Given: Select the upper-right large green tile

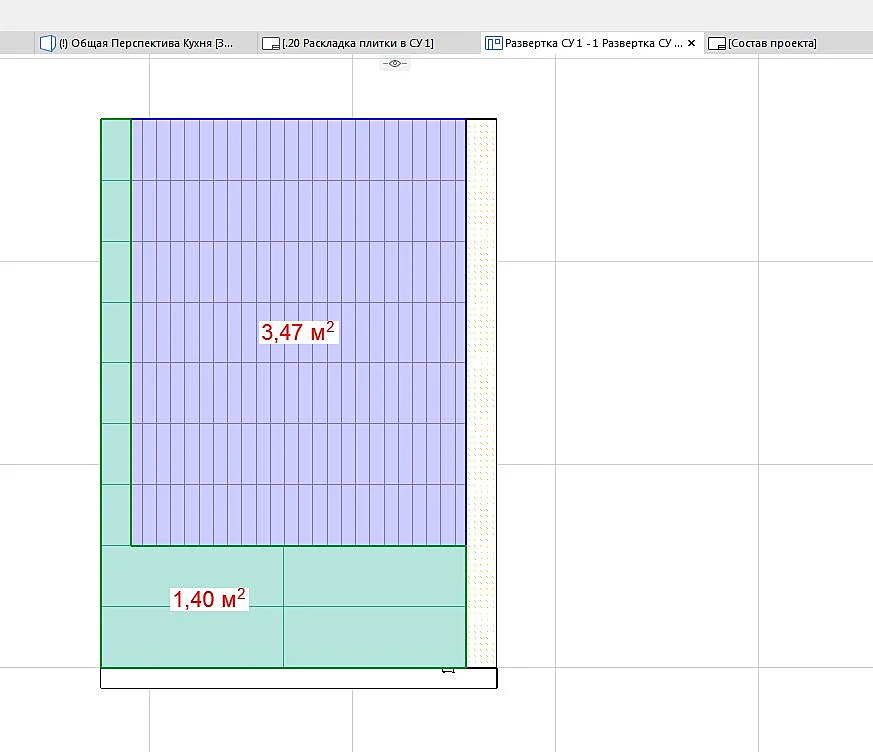Looking at the screenshot, I should click(x=375, y=576).
